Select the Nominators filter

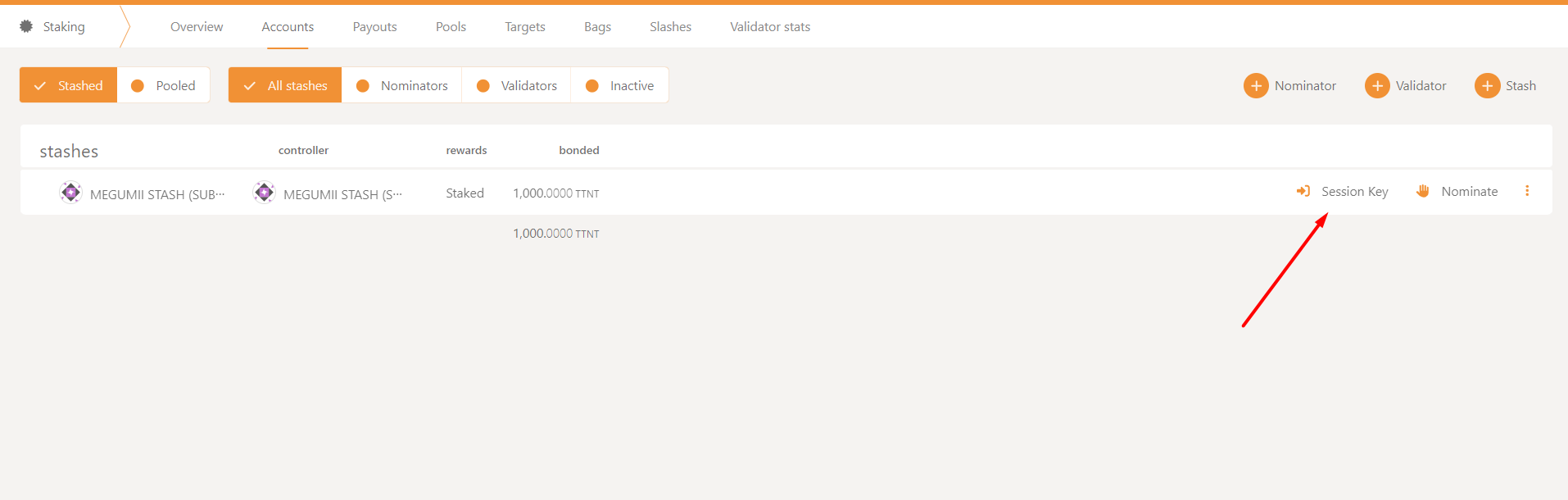(x=402, y=85)
